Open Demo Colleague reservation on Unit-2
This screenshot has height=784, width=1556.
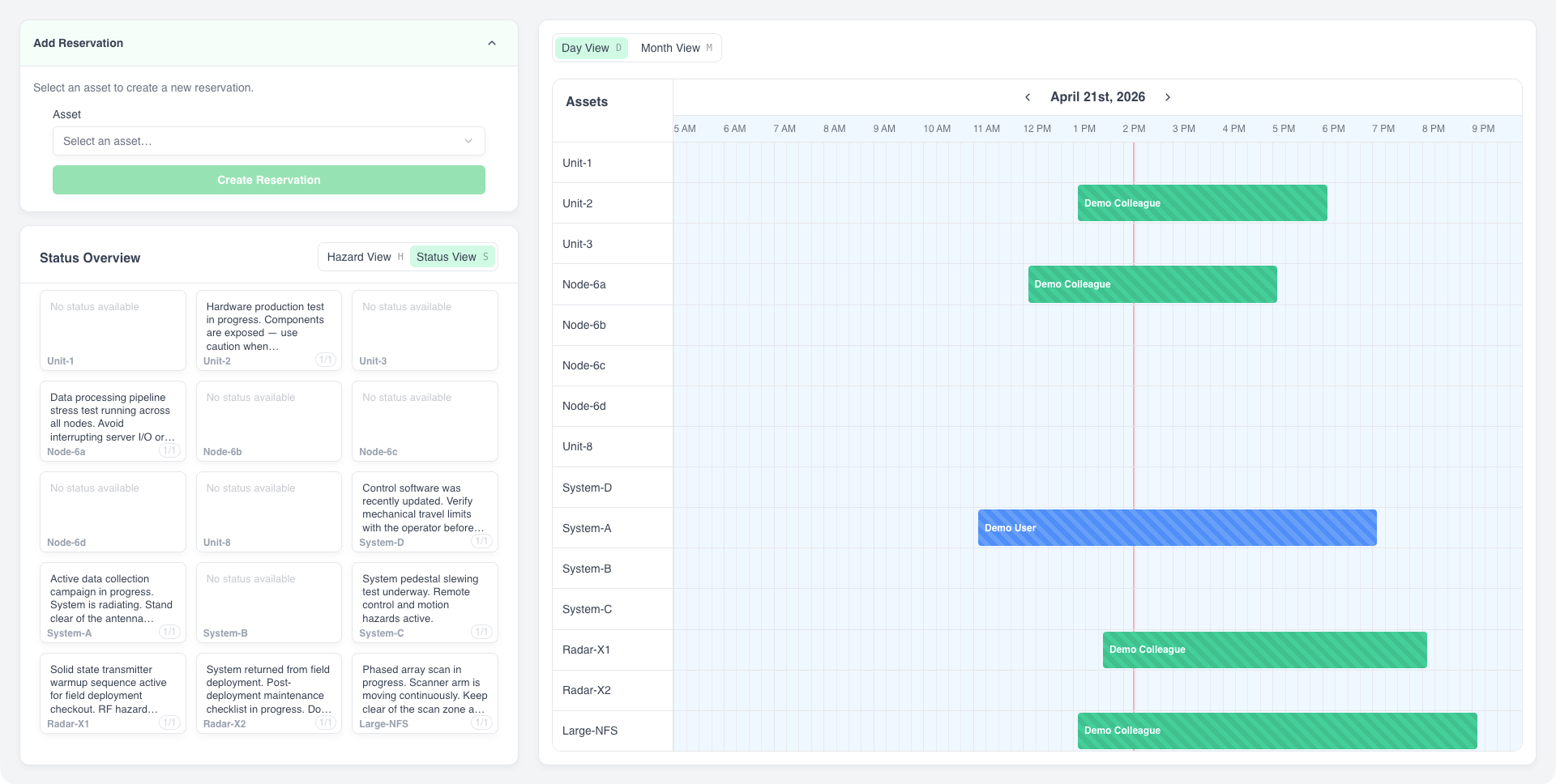tap(1202, 203)
